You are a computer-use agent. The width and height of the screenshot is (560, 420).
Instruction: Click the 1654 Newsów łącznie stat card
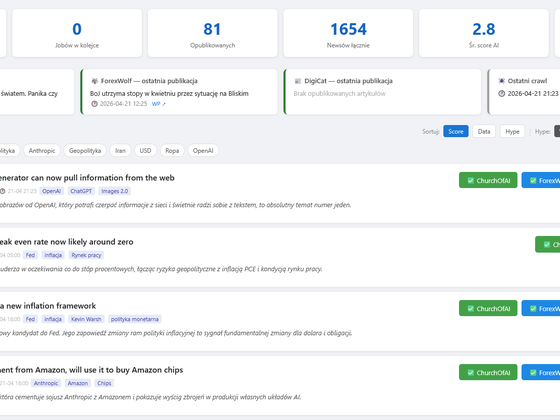pos(348,33)
